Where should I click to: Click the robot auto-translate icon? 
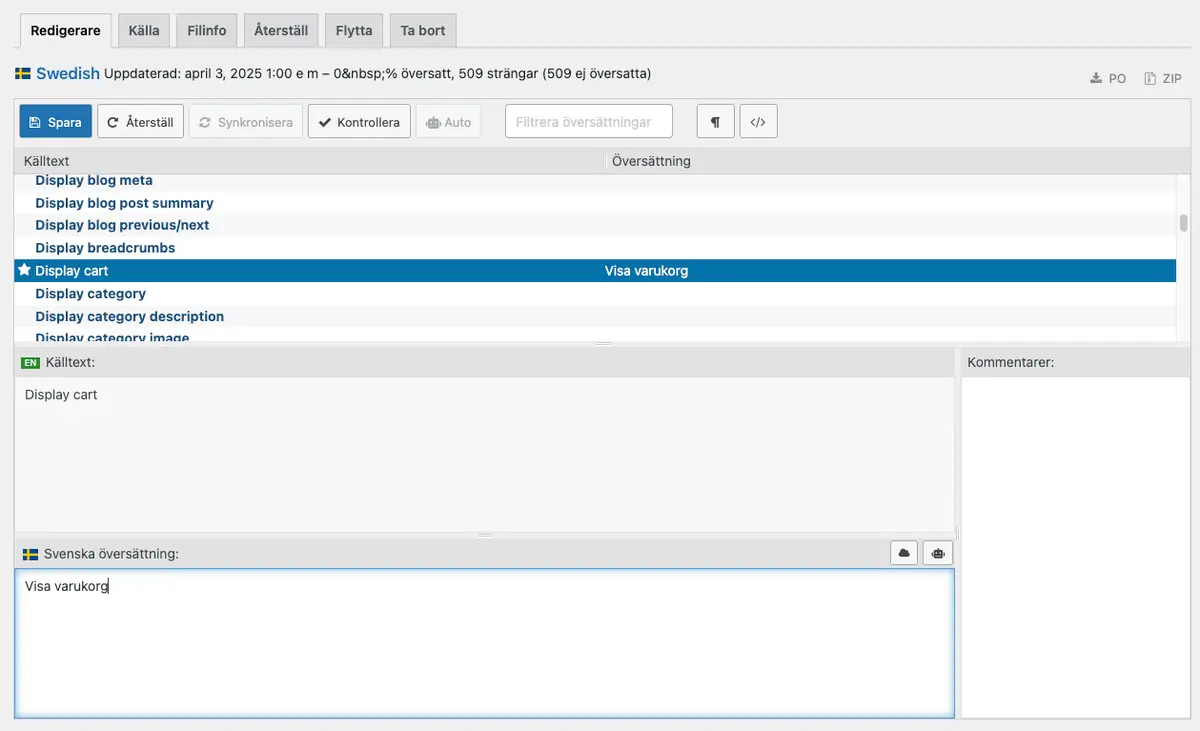tap(938, 553)
